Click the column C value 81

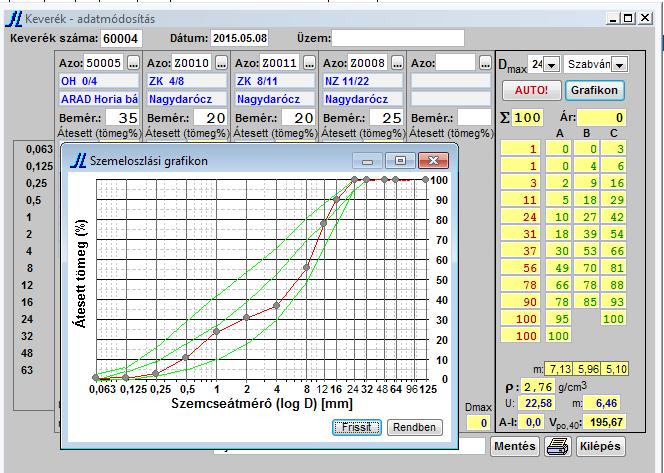[614, 268]
